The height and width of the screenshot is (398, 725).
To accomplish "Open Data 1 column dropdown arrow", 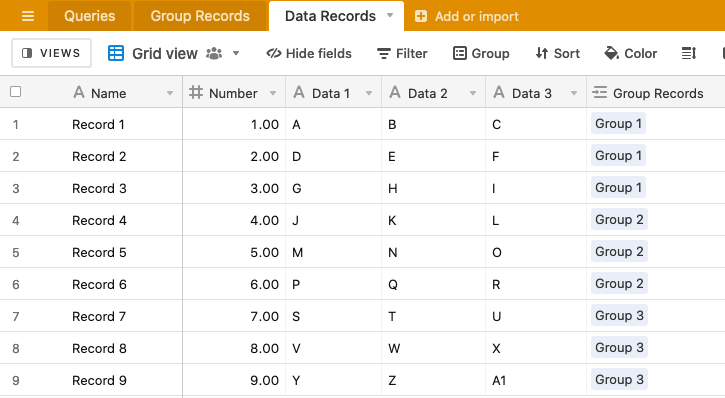I will [x=369, y=93].
